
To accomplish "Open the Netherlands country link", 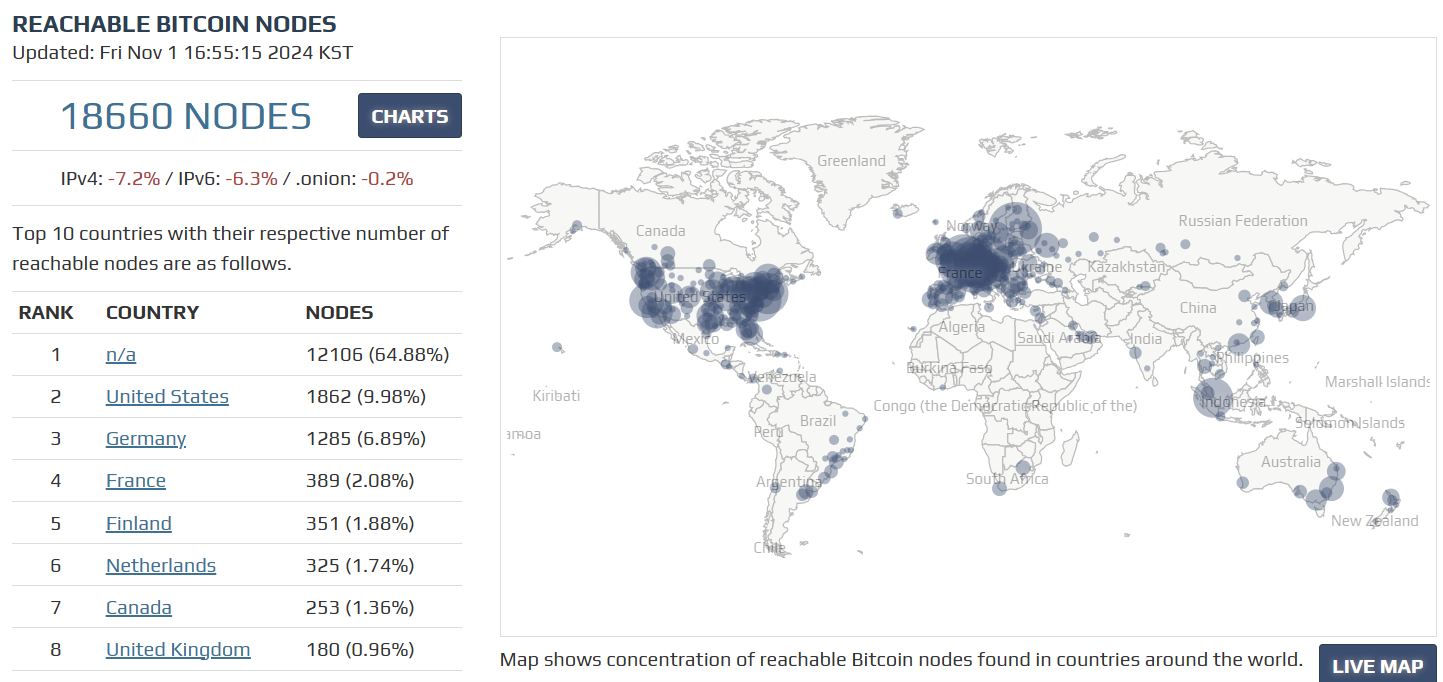I will (161, 565).
